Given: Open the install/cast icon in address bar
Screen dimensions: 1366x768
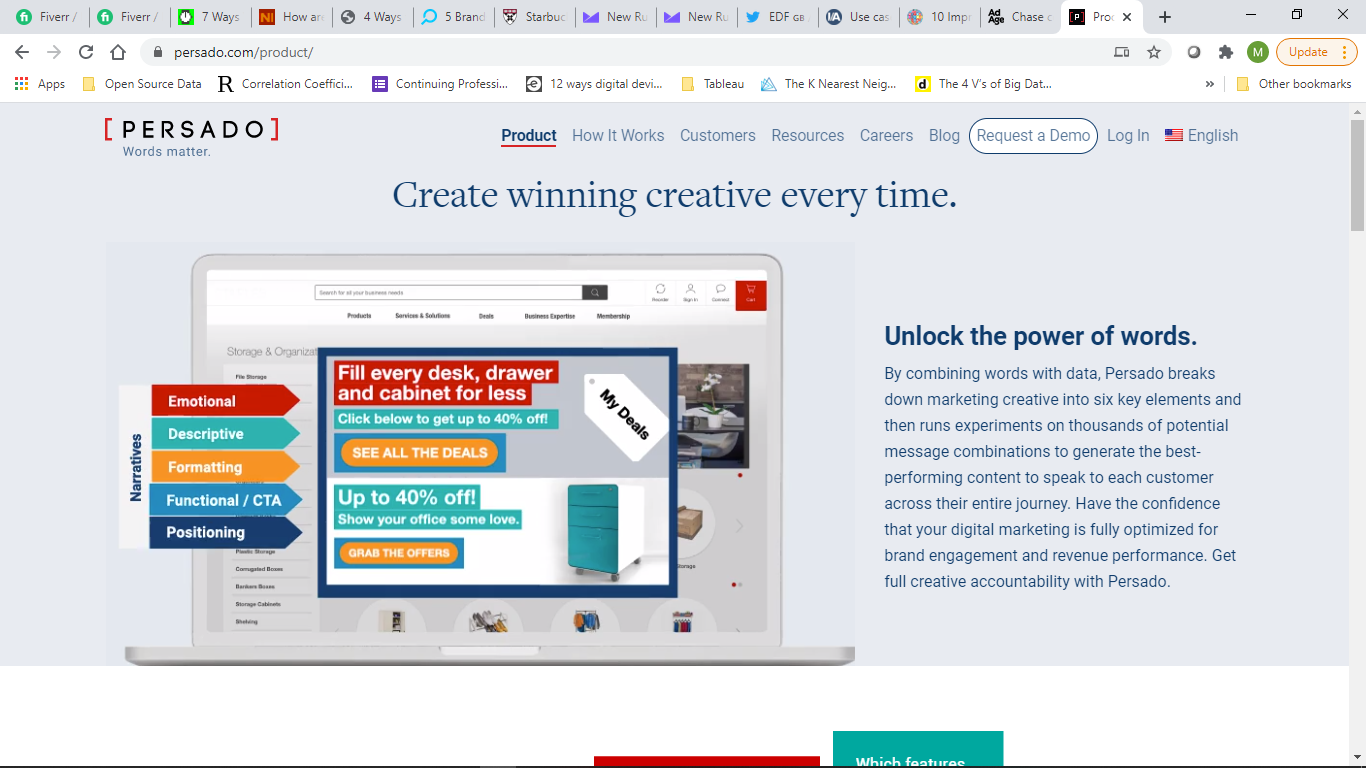Looking at the screenshot, I should coord(1121,52).
